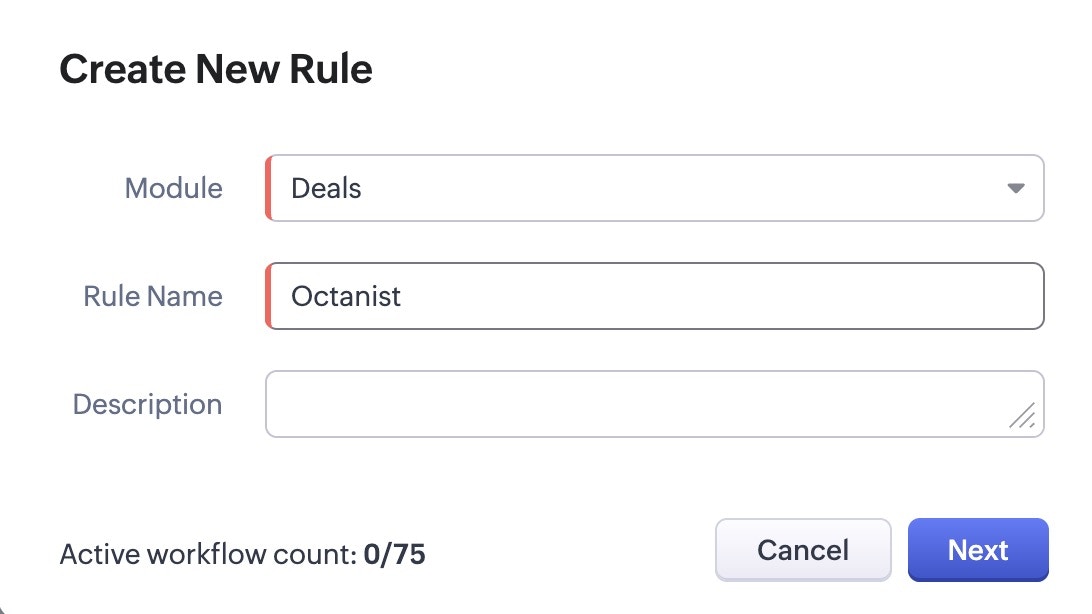Viewport: 1092px width, 614px height.
Task: Click the Active workflow count text
Action: (x=242, y=553)
